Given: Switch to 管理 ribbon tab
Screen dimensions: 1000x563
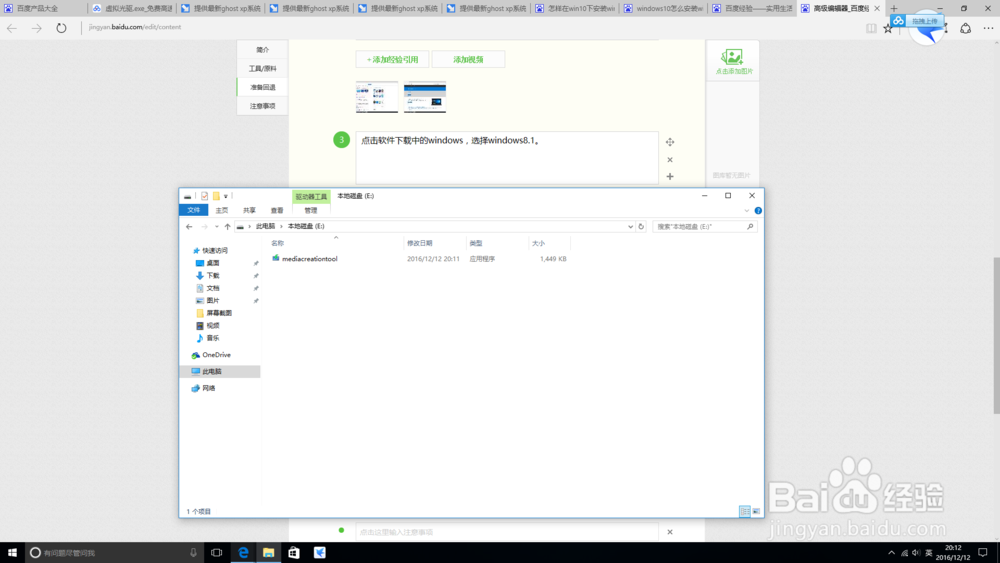Looking at the screenshot, I should [311, 210].
